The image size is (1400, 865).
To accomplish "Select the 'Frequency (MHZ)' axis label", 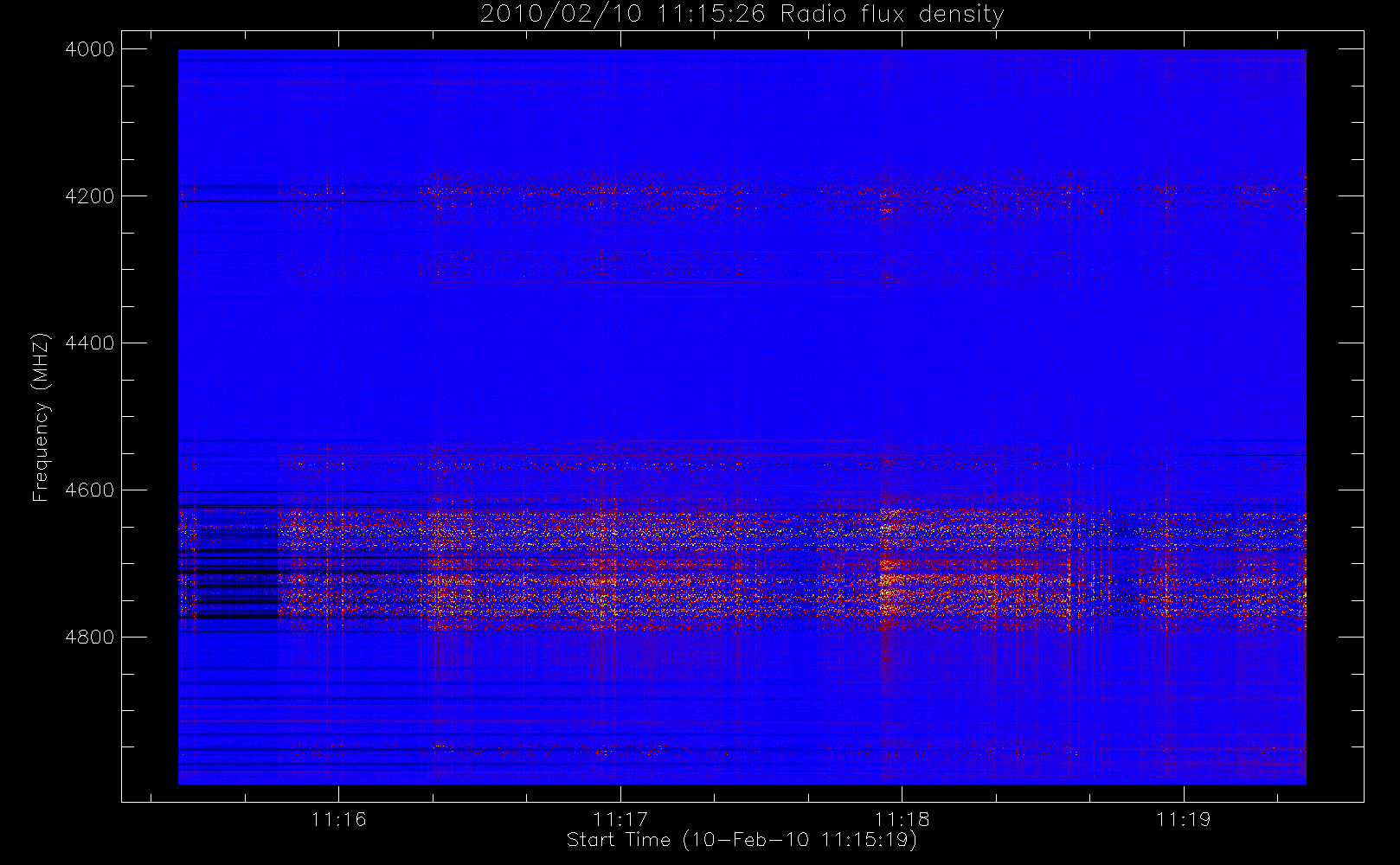I will tap(40, 417).
